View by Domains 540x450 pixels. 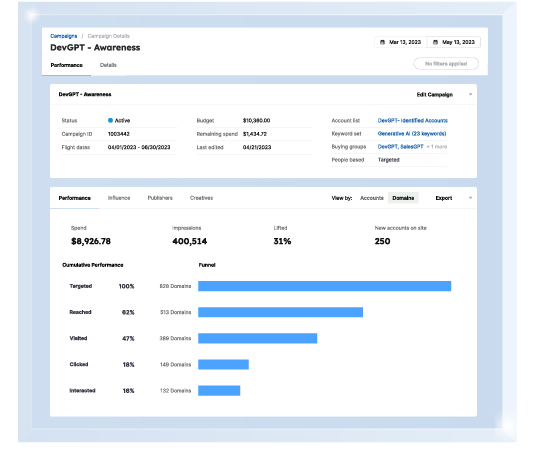pos(403,198)
